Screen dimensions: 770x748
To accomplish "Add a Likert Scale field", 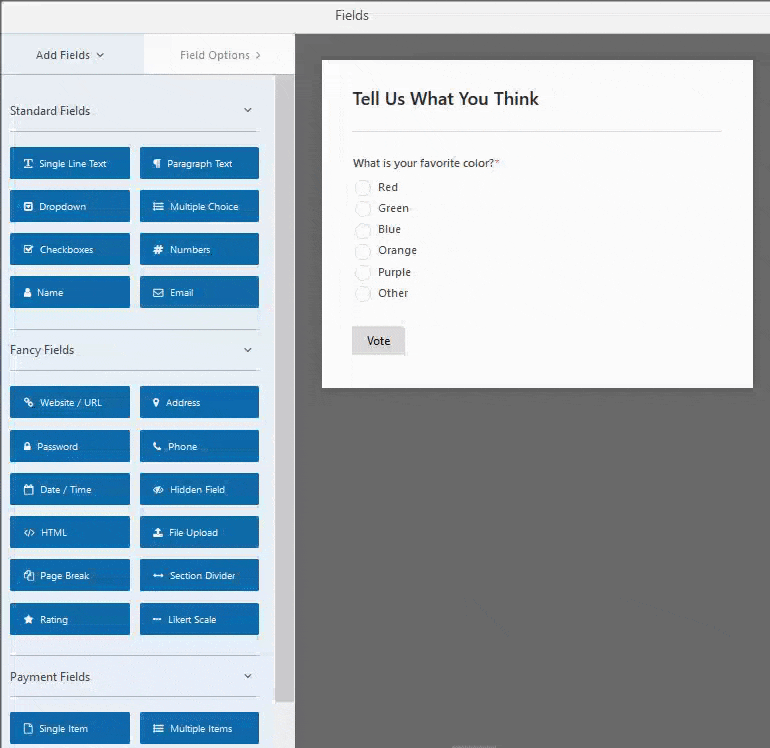I will [199, 620].
